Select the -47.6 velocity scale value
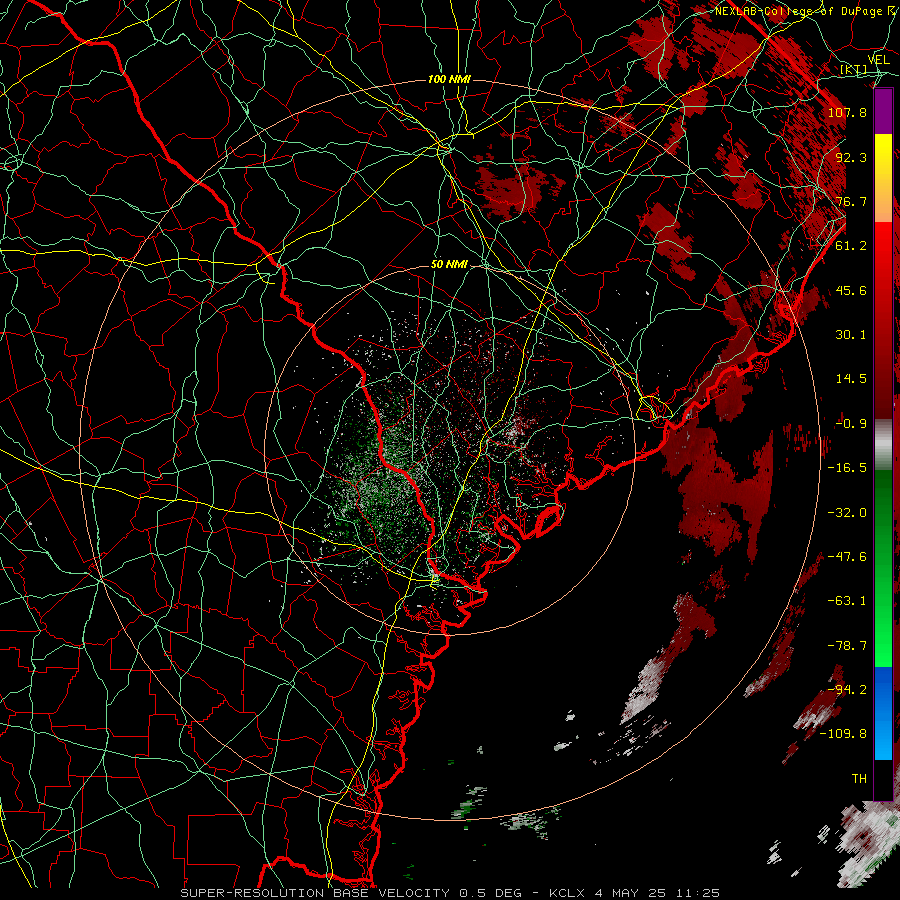The image size is (900, 900). pos(847,557)
